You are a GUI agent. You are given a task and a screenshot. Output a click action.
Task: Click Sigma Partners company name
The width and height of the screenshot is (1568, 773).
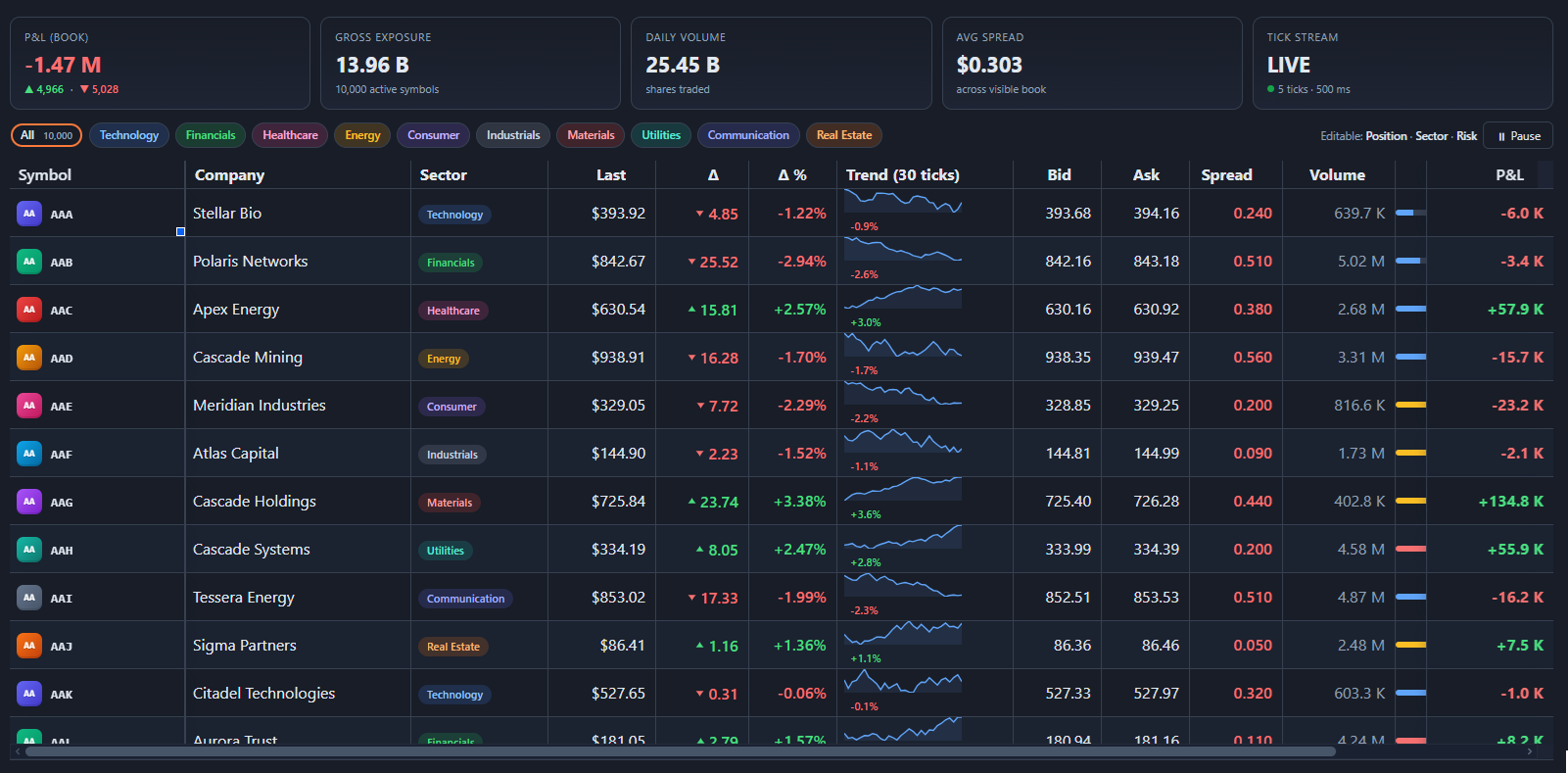click(245, 646)
